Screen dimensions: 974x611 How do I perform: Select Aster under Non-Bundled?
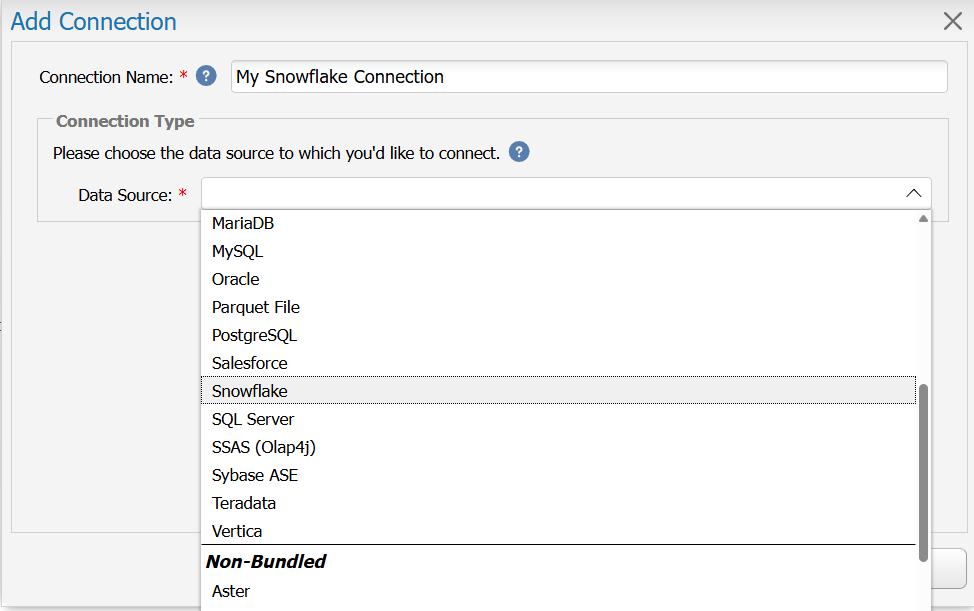coord(558,591)
